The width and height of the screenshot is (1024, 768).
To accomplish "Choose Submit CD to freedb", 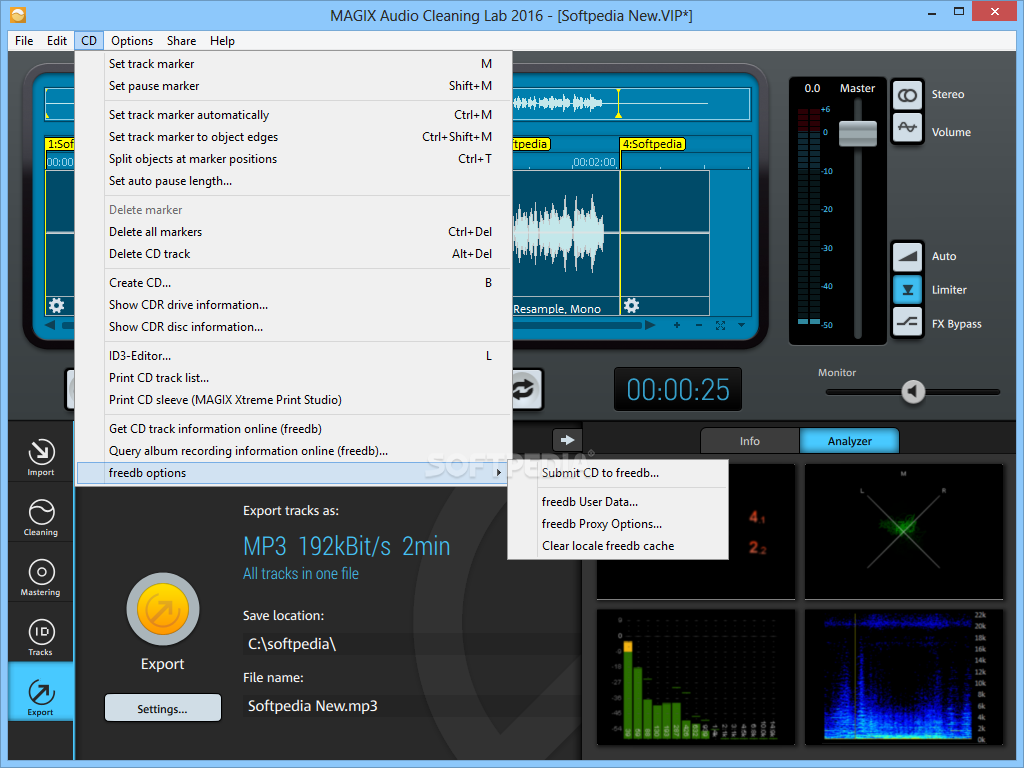I will [x=618, y=473].
